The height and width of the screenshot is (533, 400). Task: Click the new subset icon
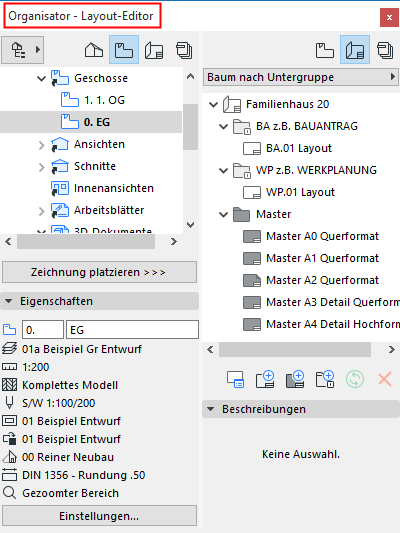click(325, 379)
